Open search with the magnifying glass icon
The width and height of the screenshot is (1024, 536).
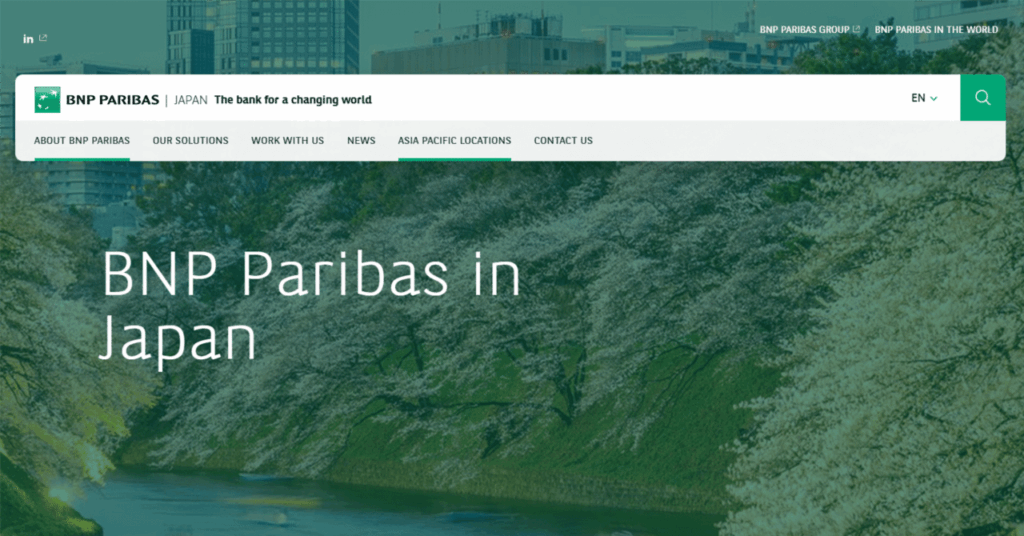[982, 98]
